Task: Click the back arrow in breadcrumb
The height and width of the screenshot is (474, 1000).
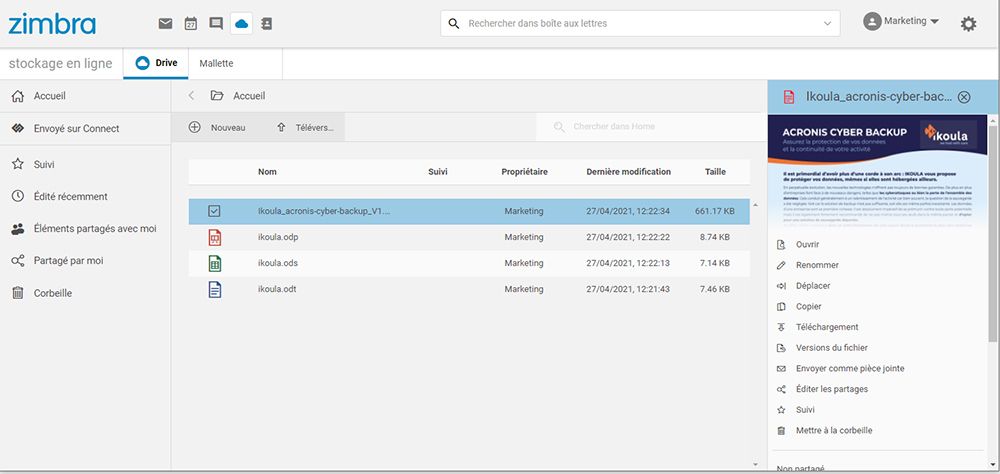Action: pos(191,96)
